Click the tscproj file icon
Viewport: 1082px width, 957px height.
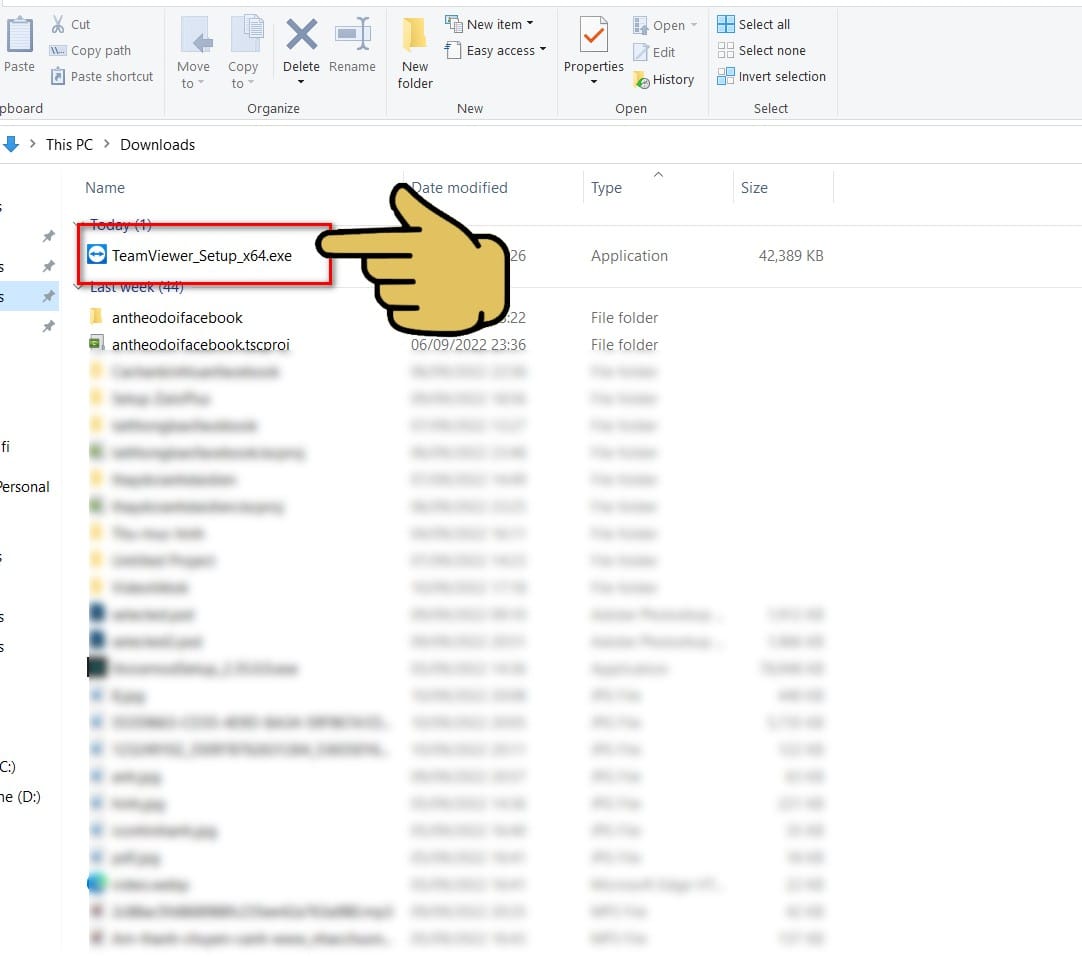click(97, 342)
